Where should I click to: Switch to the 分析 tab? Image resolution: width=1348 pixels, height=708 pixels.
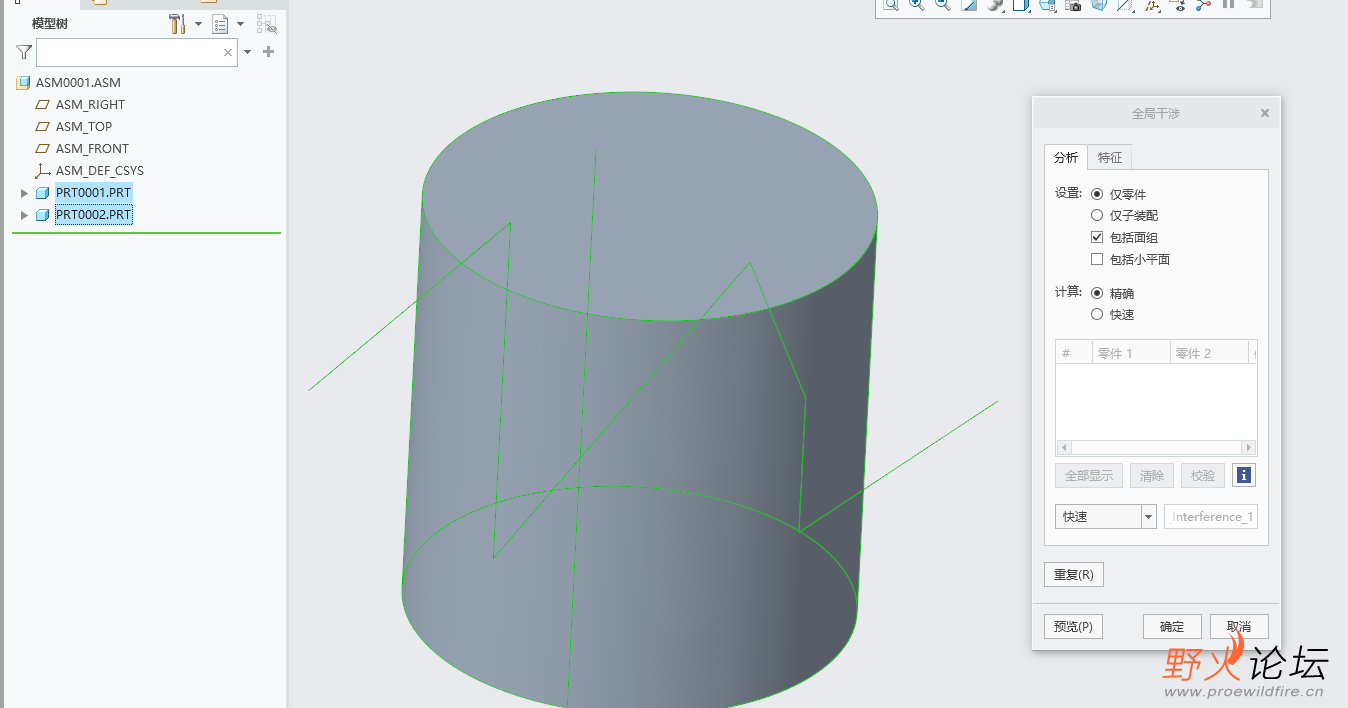[x=1066, y=157]
